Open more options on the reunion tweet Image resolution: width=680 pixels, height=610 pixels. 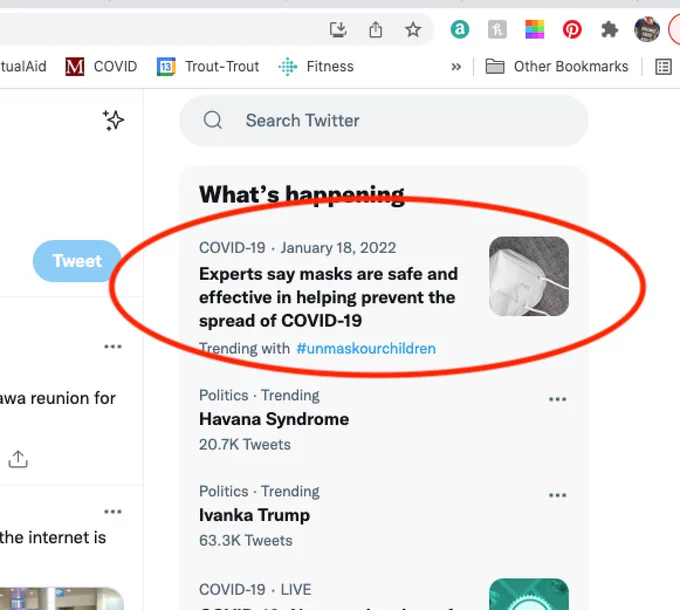113,346
